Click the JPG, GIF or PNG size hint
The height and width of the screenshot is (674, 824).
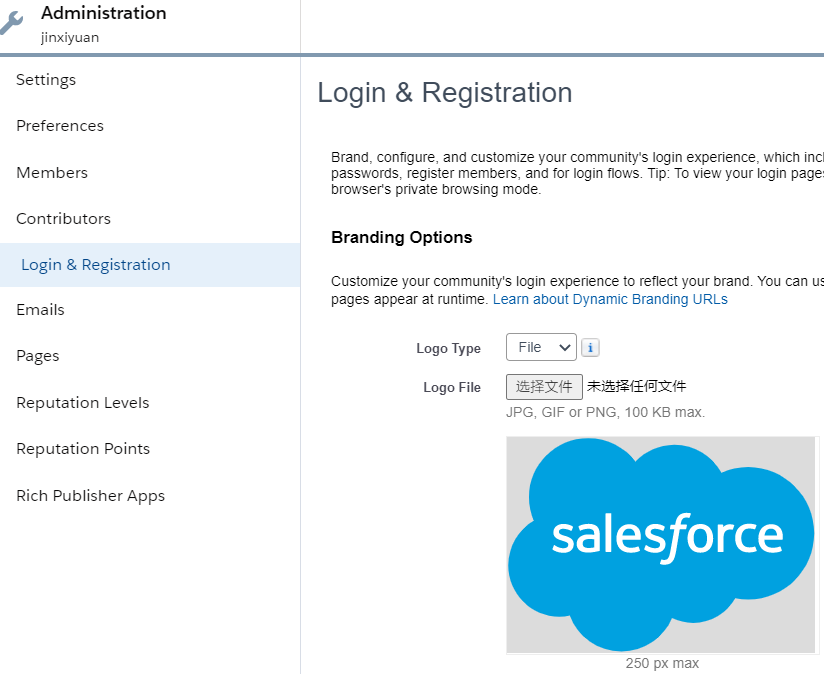pos(605,412)
